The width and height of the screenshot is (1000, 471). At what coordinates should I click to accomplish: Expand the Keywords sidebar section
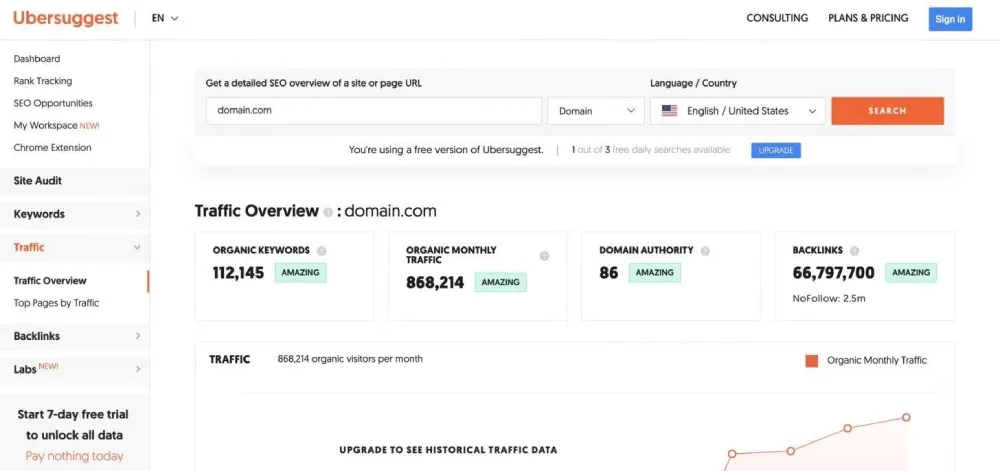(75, 214)
